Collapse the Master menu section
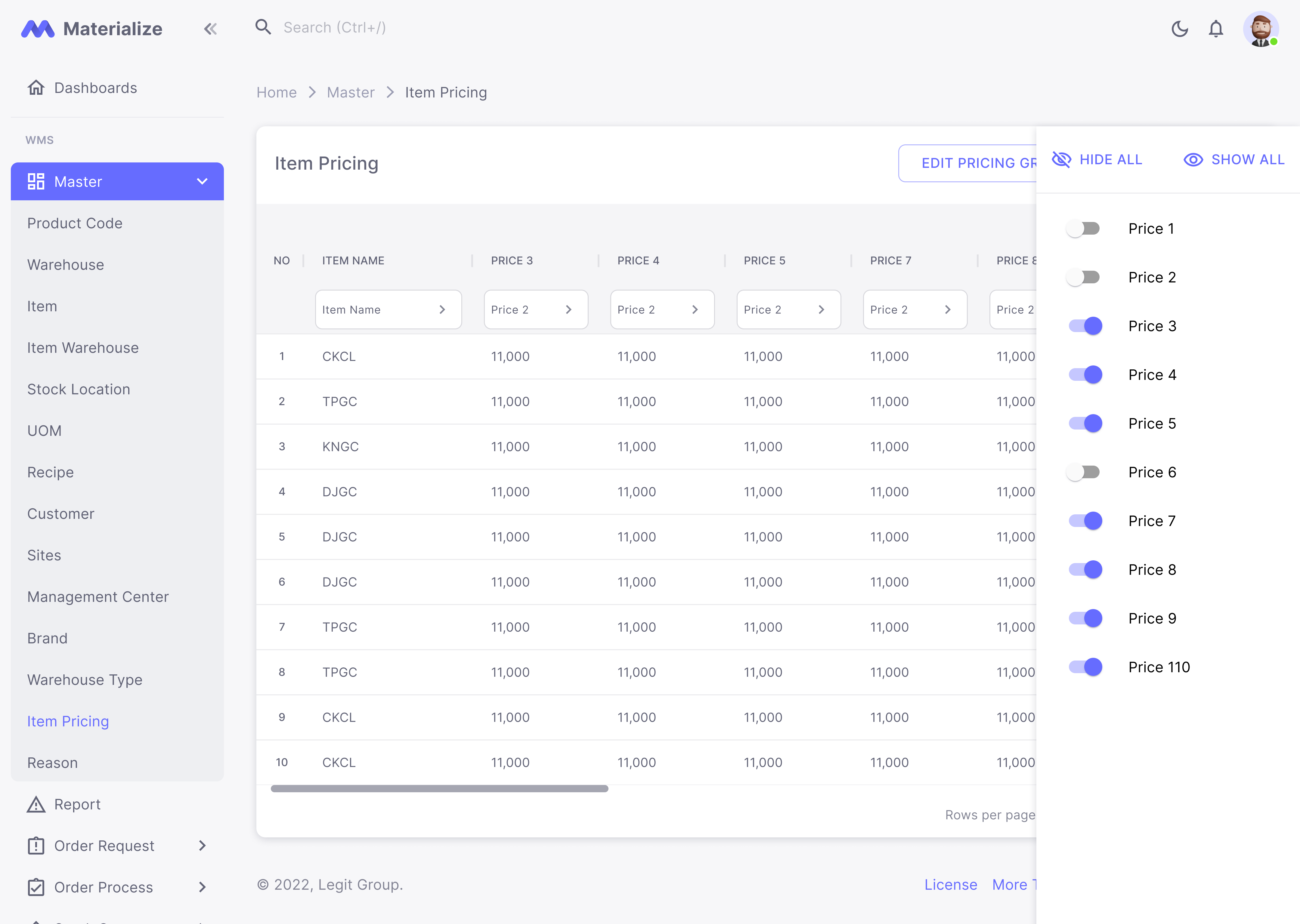The width and height of the screenshot is (1300, 924). pos(202,181)
